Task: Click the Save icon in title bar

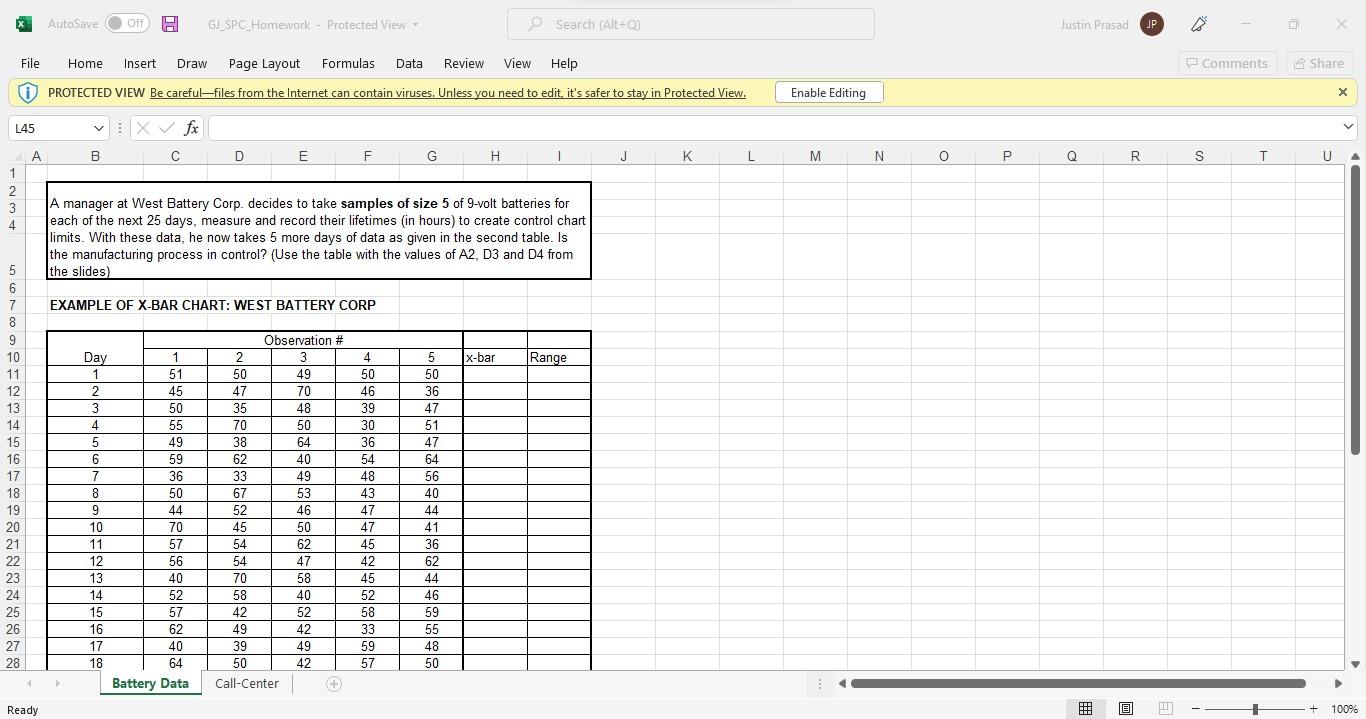Action: 170,24
